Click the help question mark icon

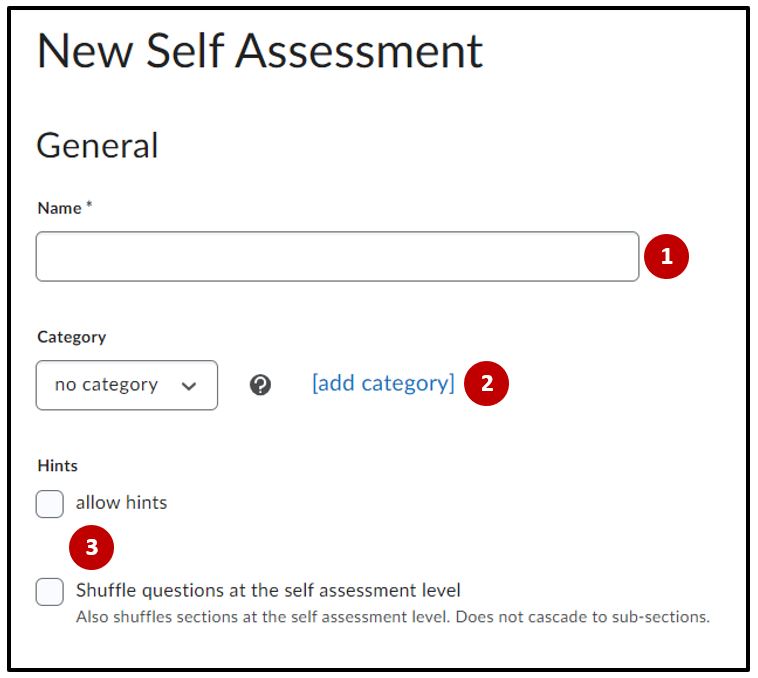(260, 385)
